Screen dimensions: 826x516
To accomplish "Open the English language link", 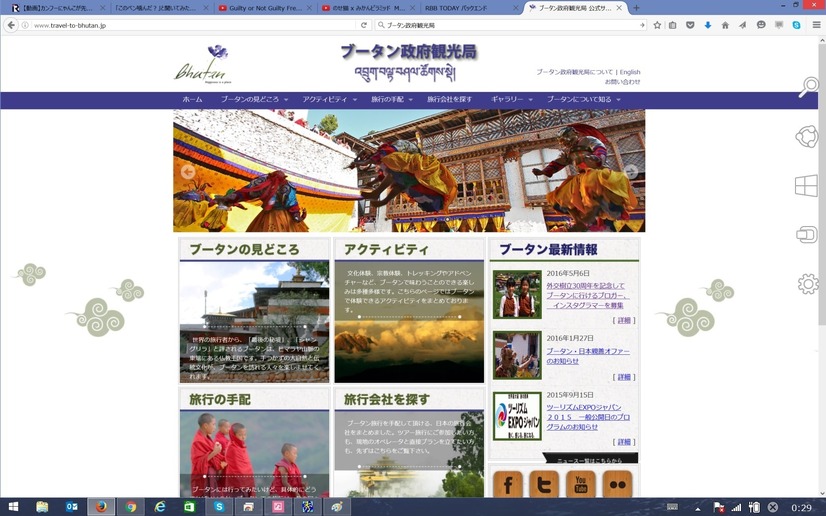I will coord(630,72).
